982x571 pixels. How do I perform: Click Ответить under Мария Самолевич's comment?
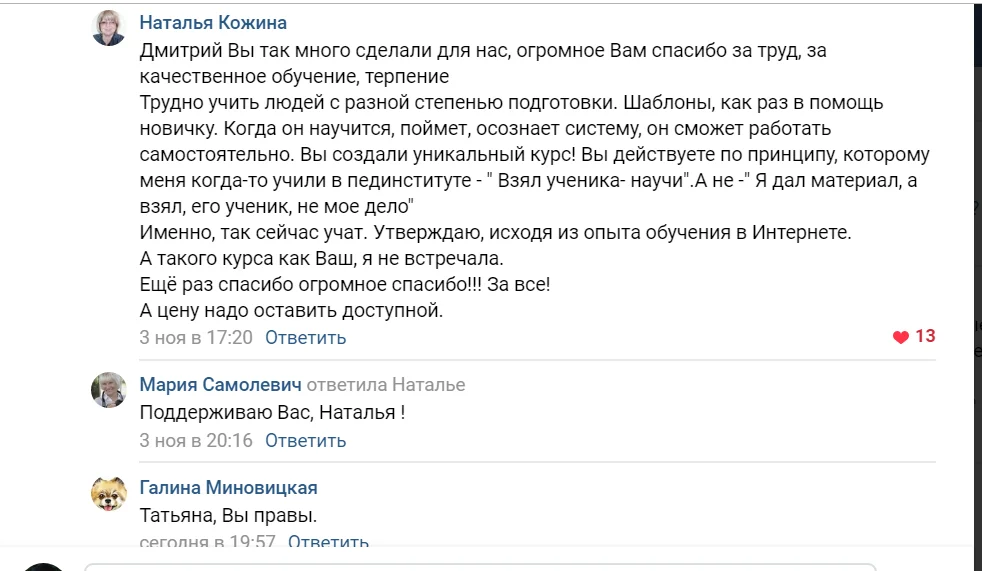pyautogui.click(x=305, y=441)
